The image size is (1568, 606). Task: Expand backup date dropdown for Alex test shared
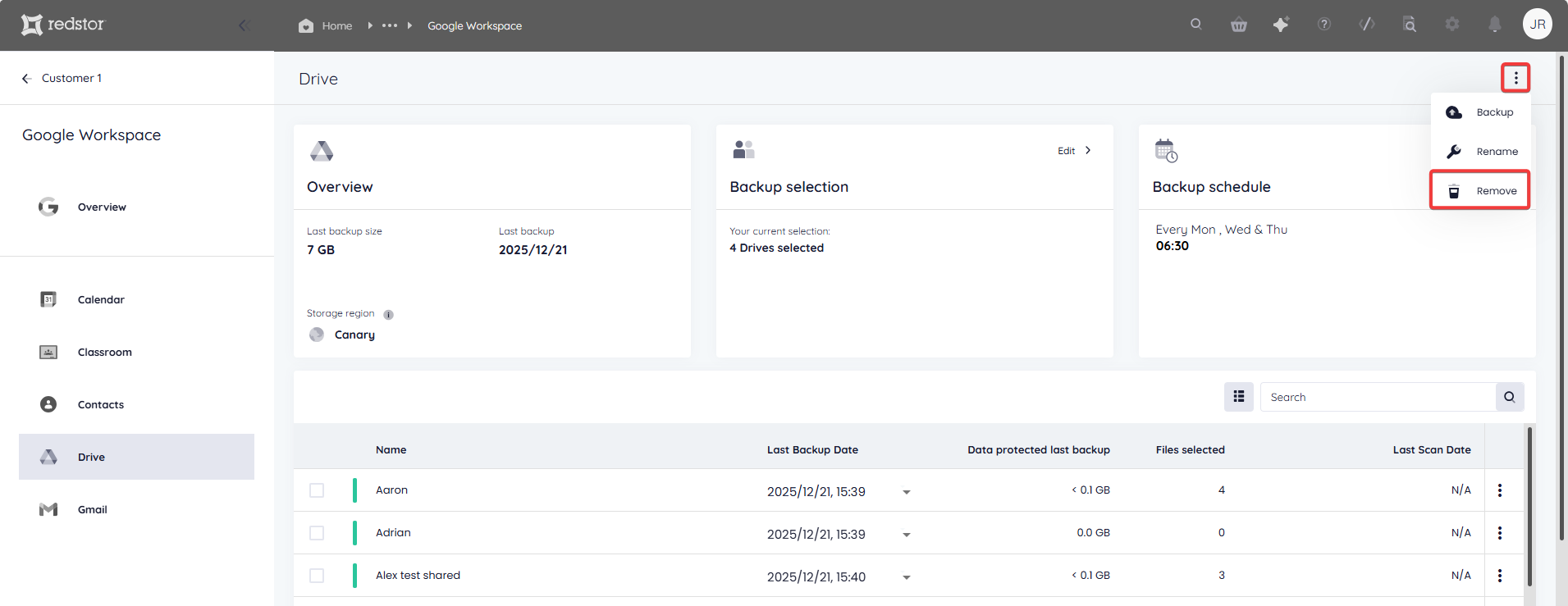coord(907,577)
